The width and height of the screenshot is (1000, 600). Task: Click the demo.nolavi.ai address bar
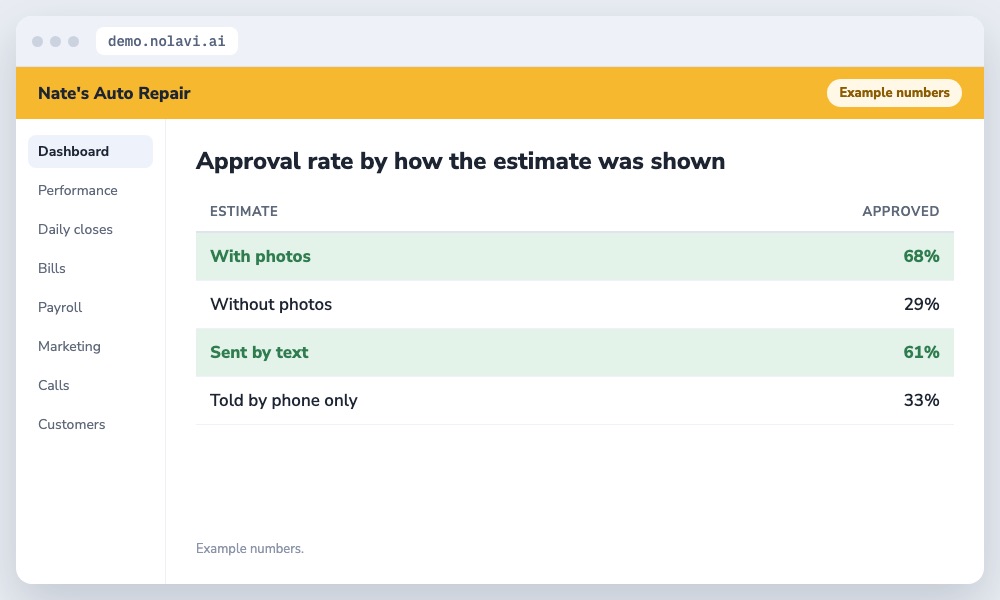[166, 41]
